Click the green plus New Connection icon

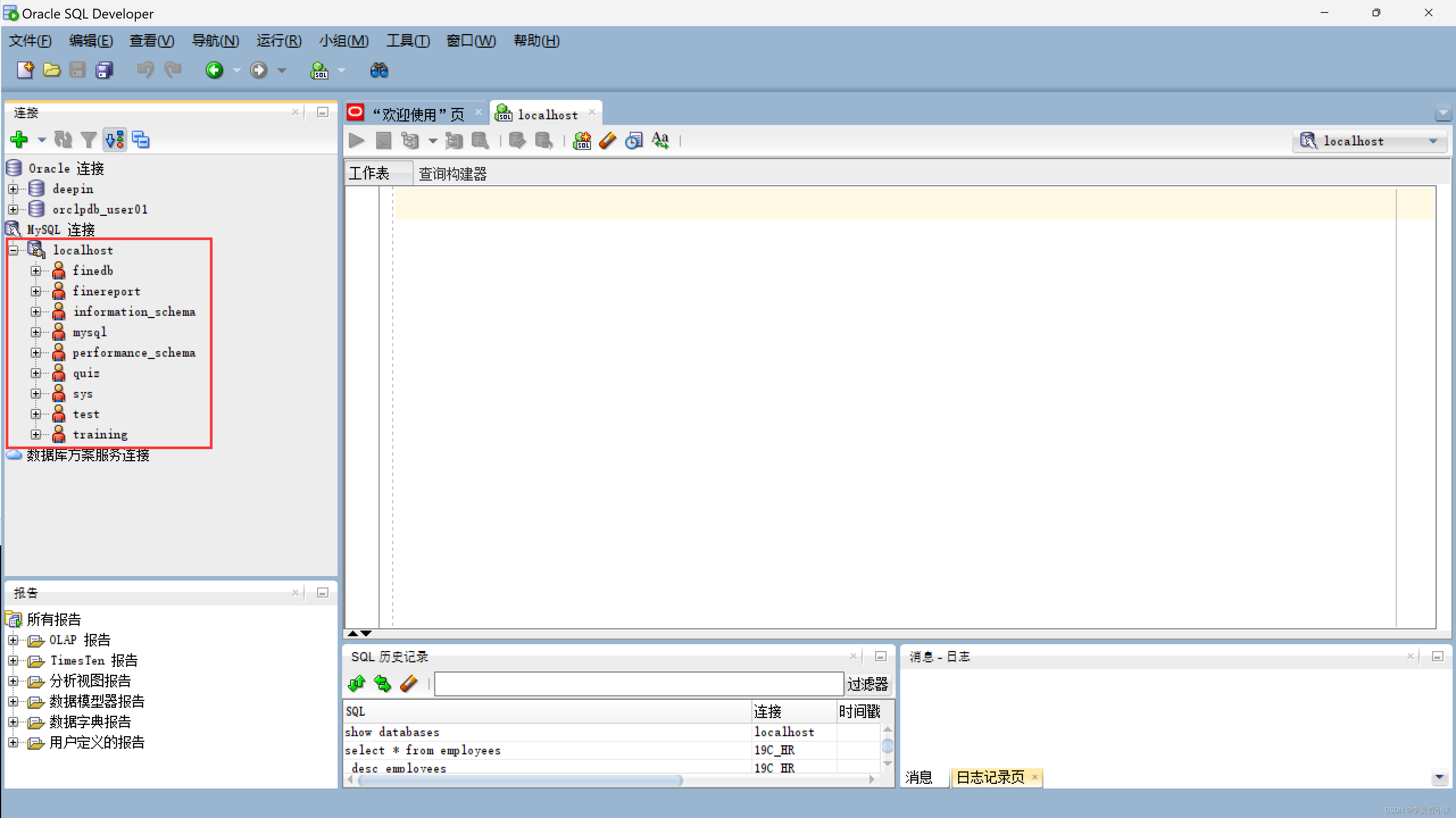point(19,139)
